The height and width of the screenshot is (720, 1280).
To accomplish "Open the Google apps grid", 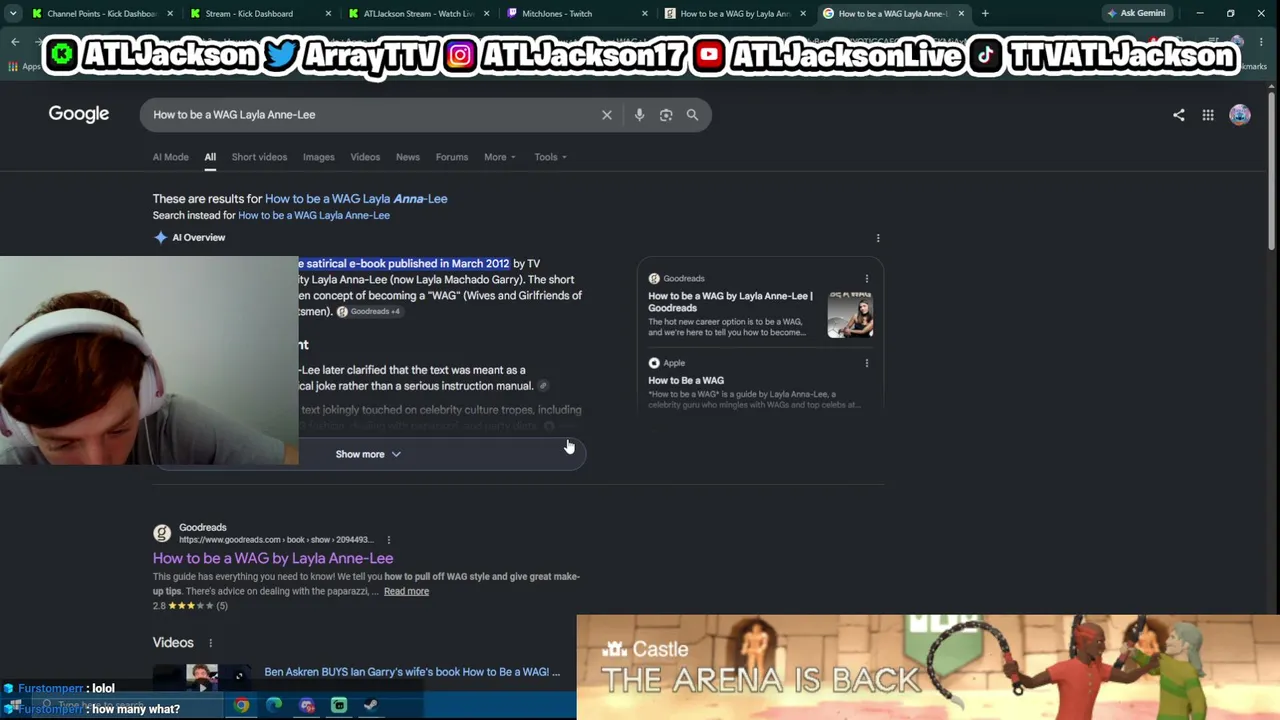I will (1208, 115).
